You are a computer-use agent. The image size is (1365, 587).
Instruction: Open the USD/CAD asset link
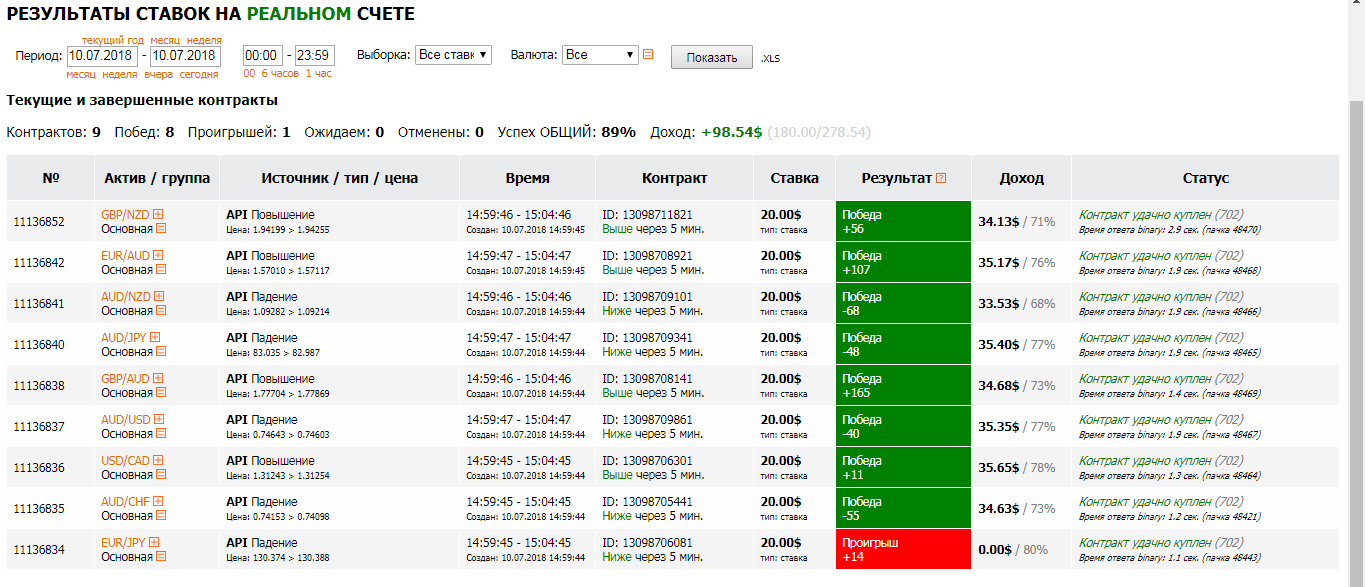tap(126, 460)
